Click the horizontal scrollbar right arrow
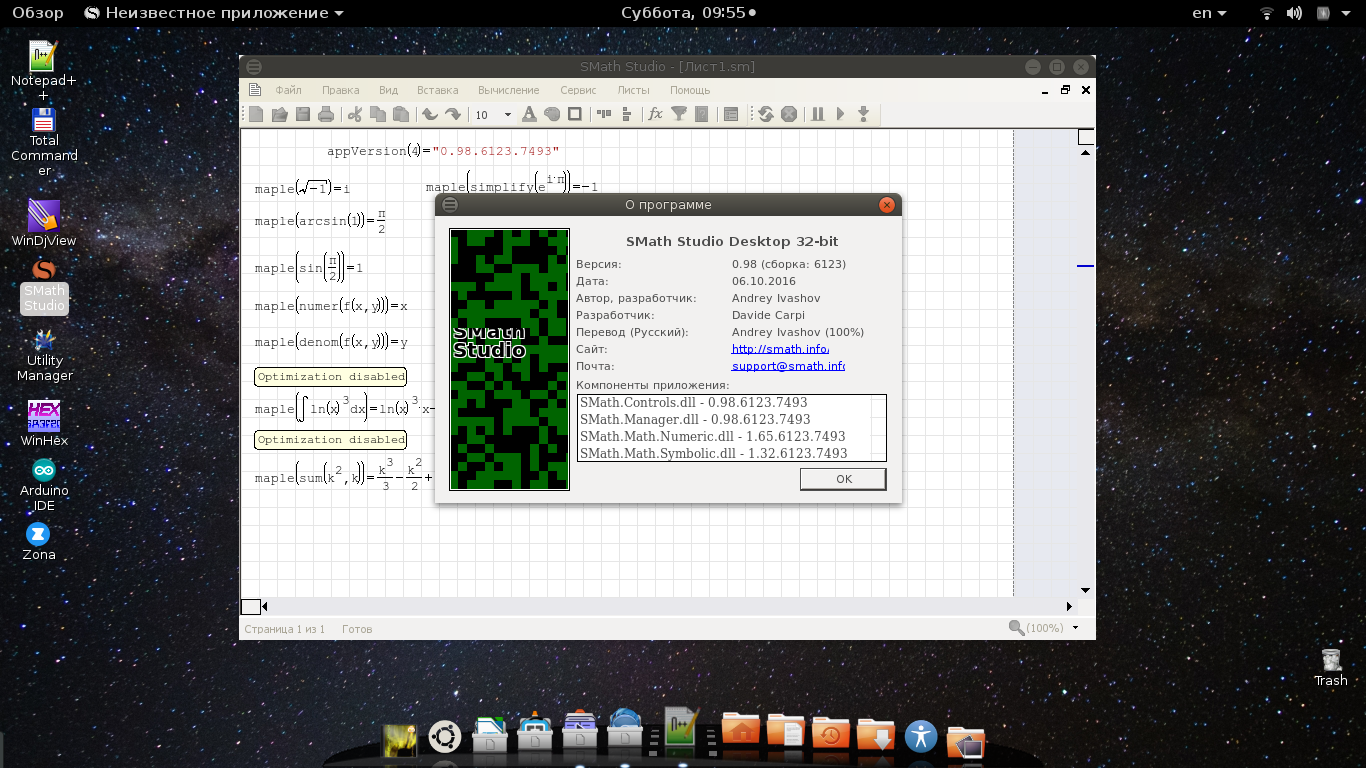Viewport: 1366px width, 768px height. point(1069,606)
